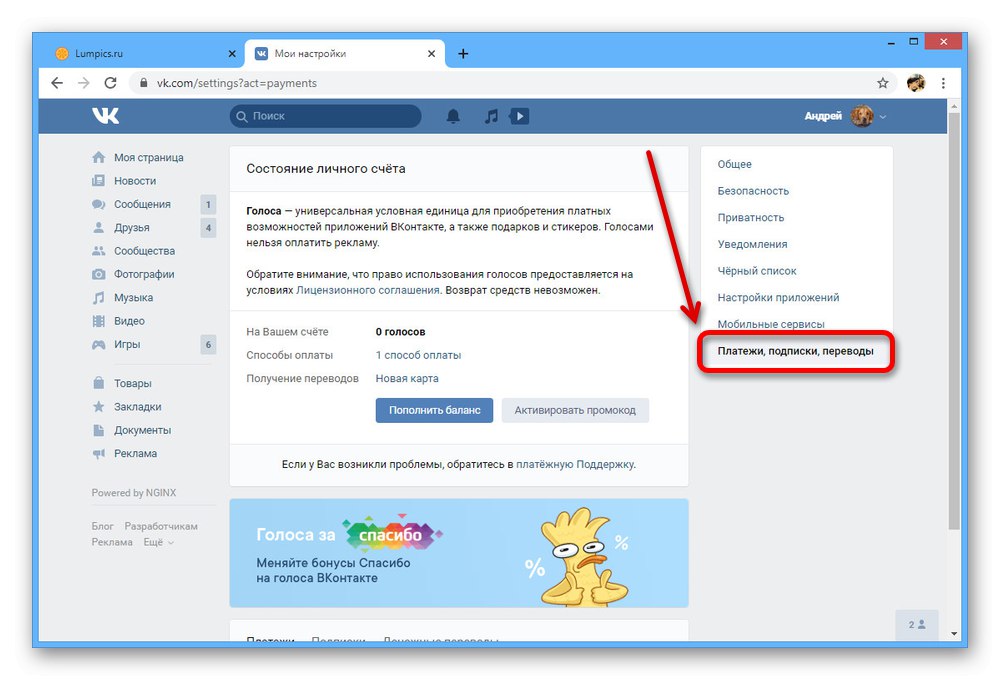The width and height of the screenshot is (1000, 680).
Task: Open Друзья in the sidebar
Action: pos(131,228)
